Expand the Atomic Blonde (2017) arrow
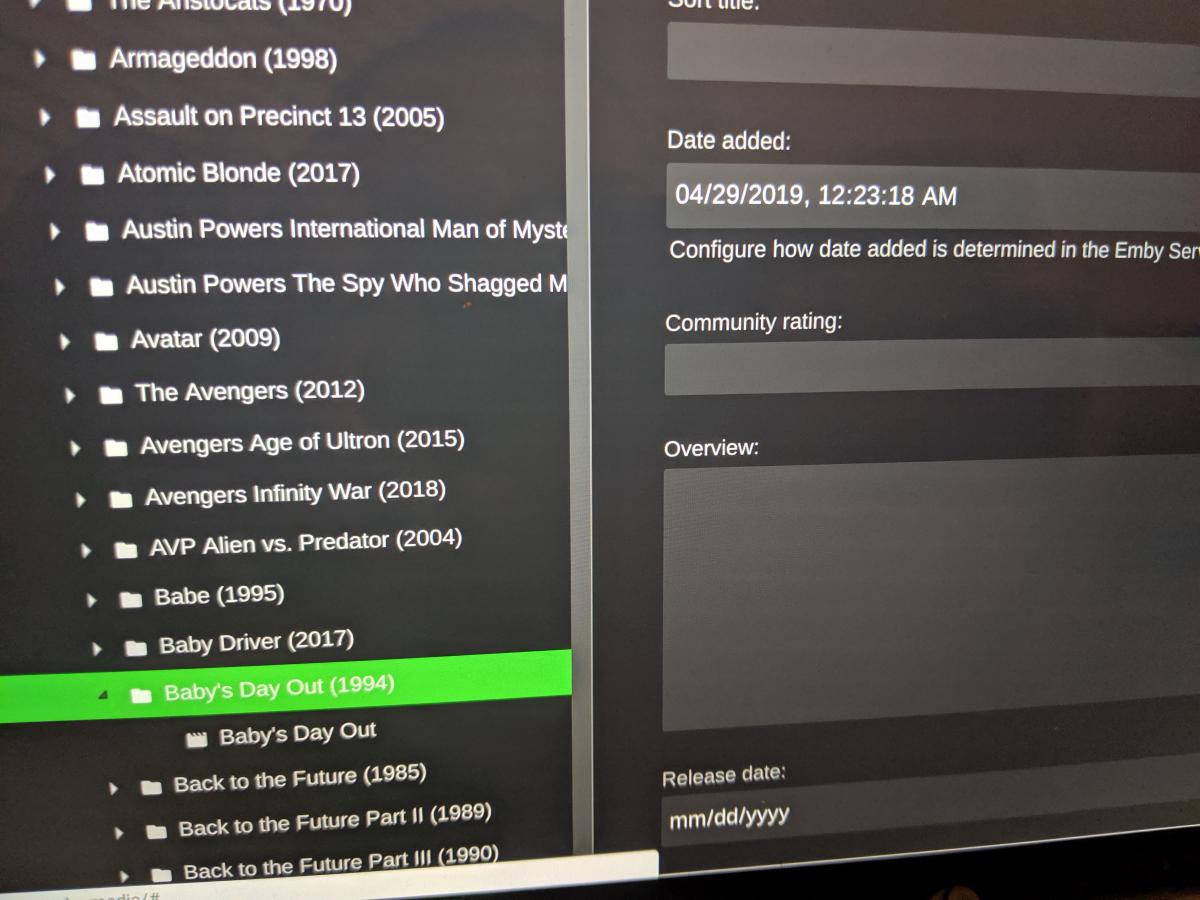 tap(50, 175)
